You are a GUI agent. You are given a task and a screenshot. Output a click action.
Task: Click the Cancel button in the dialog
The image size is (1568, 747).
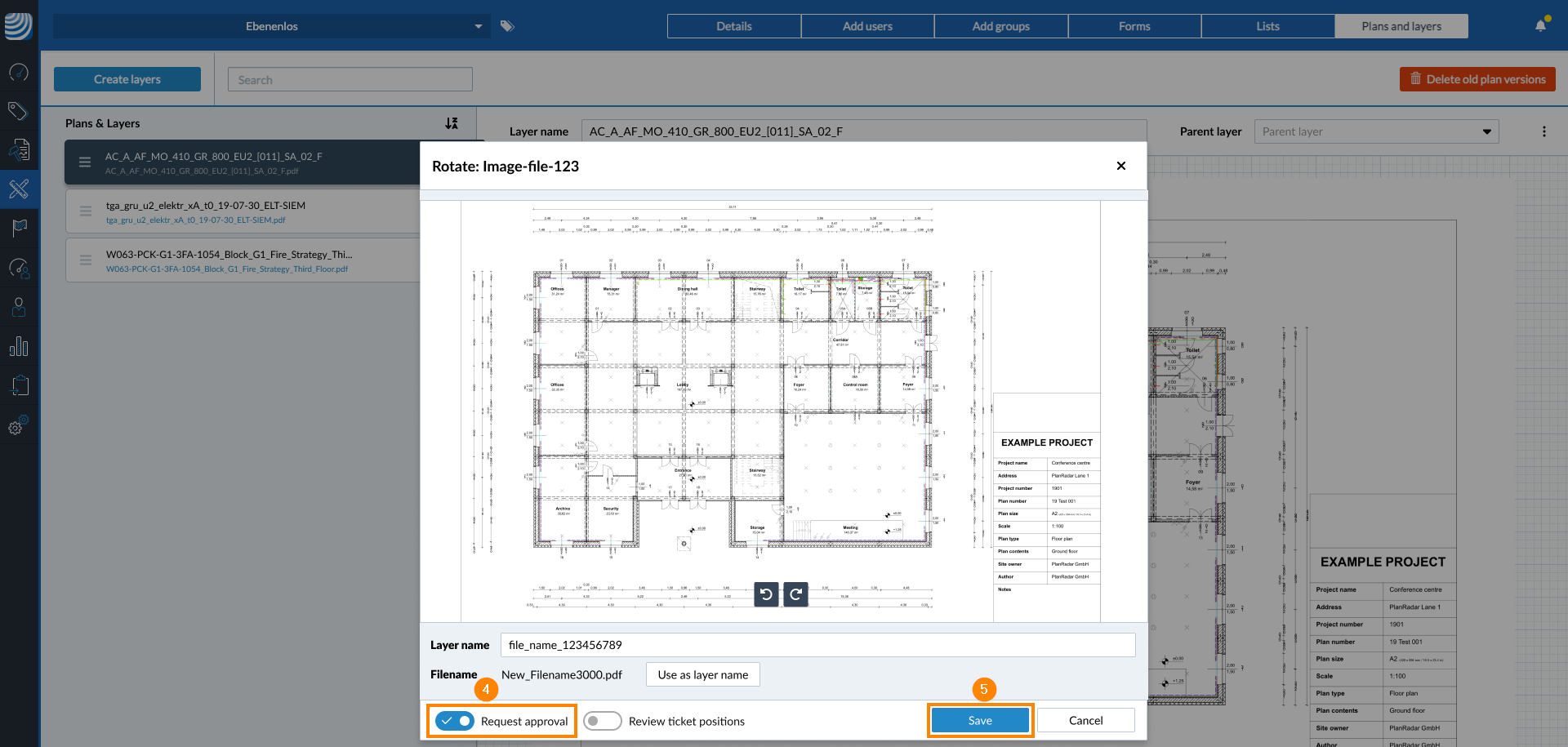[1085, 720]
